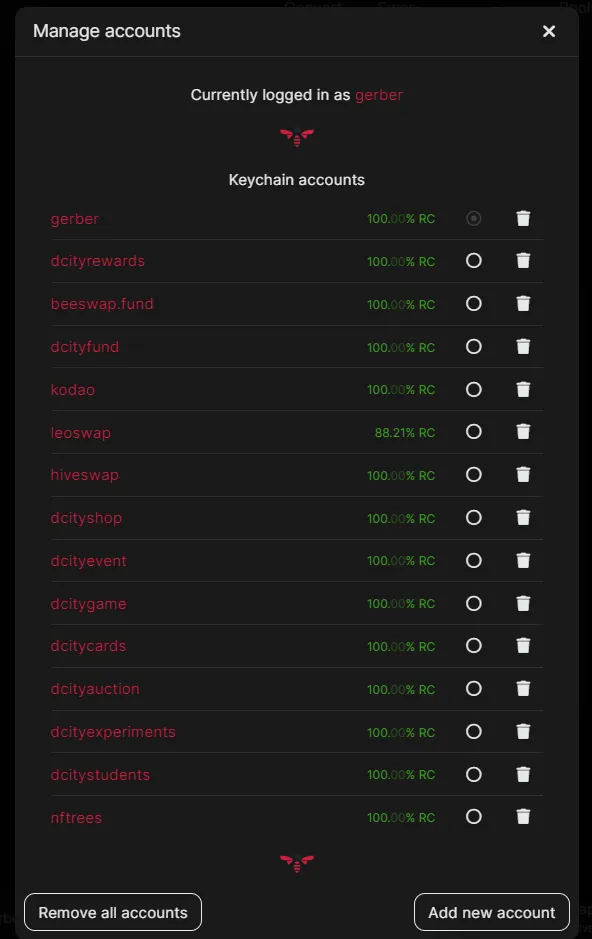This screenshot has height=939, width=592.
Task: Remove dcitygame using its trash icon
Action: (523, 603)
